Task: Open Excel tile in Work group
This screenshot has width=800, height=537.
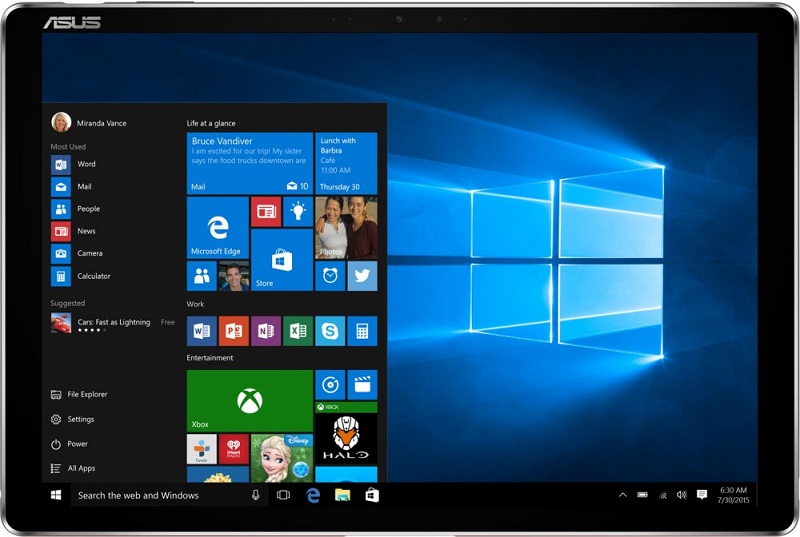Action: pos(298,330)
